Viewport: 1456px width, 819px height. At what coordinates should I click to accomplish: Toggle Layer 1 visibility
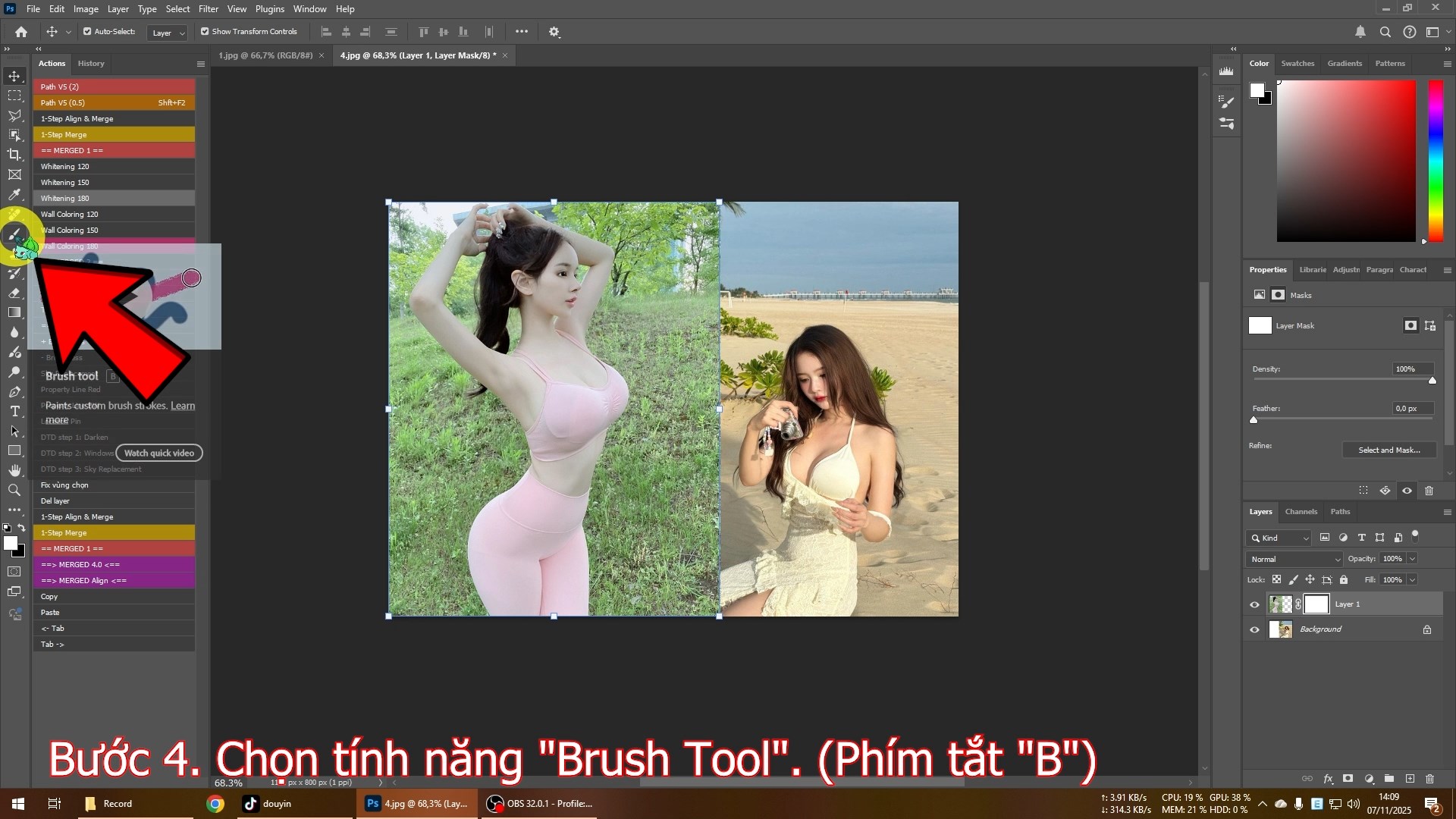(x=1255, y=604)
